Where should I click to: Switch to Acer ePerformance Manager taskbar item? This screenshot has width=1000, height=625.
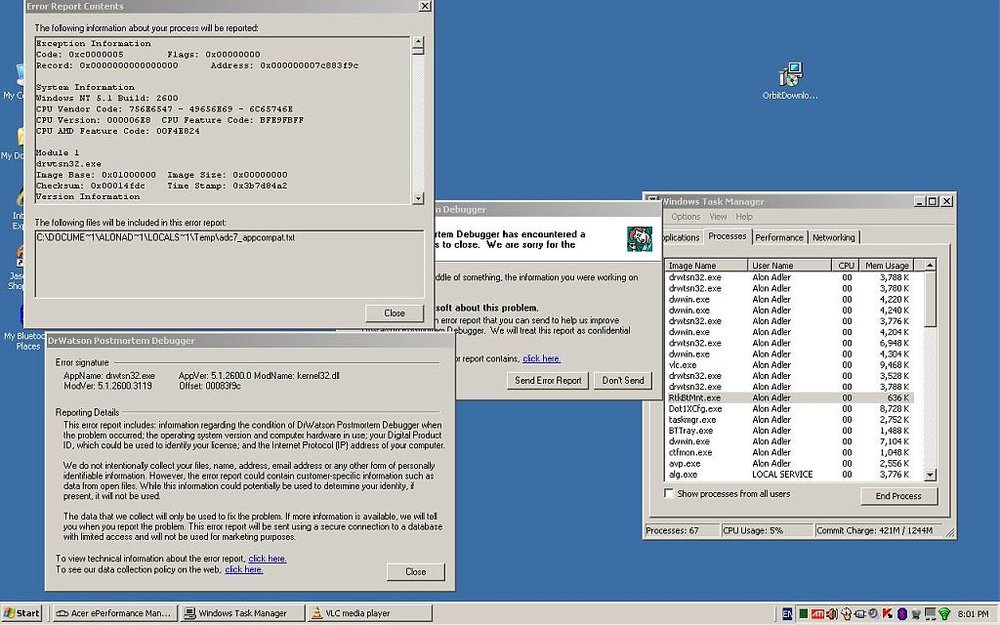coord(114,614)
